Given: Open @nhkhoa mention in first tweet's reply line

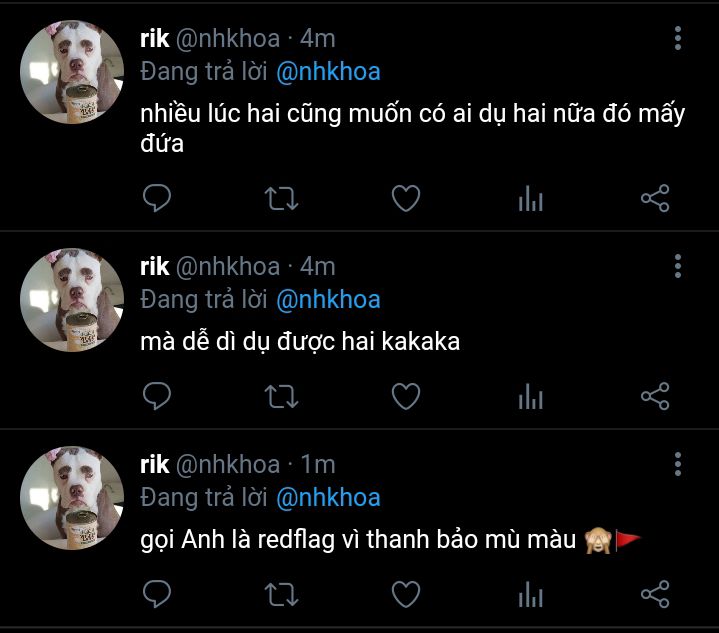Looking at the screenshot, I should pyautogui.click(x=328, y=72).
